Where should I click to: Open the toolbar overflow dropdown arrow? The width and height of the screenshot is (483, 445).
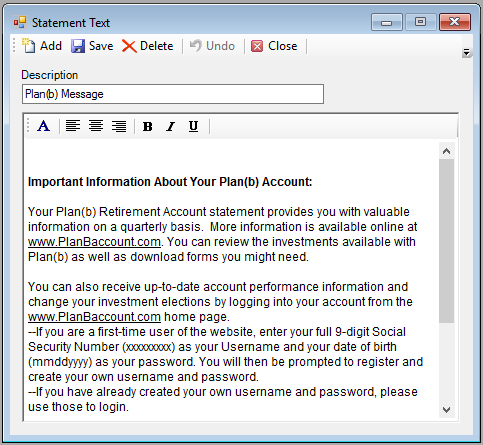pos(466,53)
